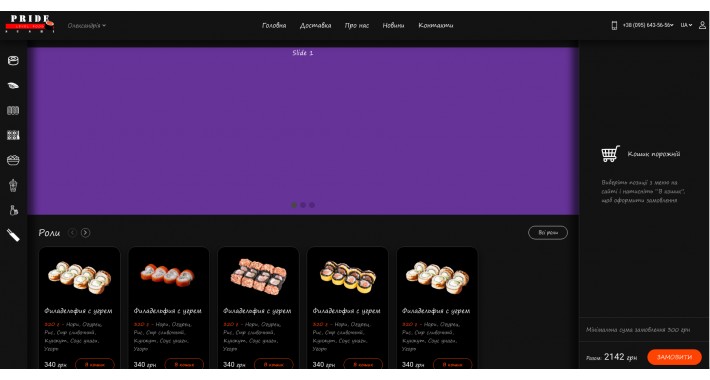Open the UA language selector

pyautogui.click(x=686, y=25)
